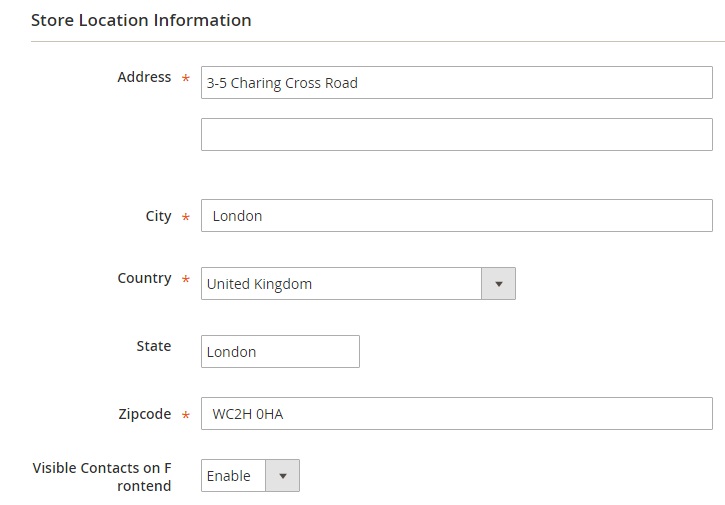Focus the first Address line field
Viewport: 725px width, 505px height.
tap(457, 82)
